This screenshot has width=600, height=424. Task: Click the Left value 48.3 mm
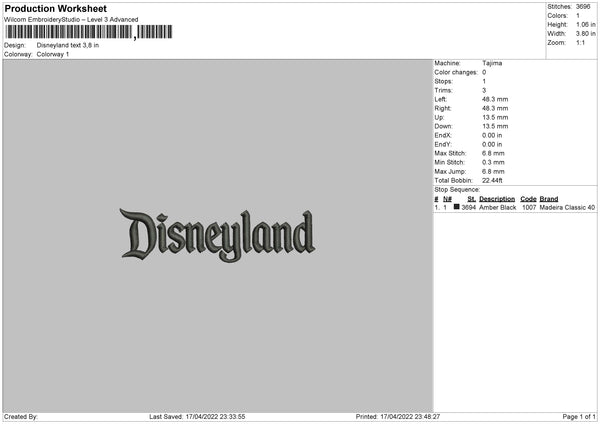pyautogui.click(x=495, y=99)
